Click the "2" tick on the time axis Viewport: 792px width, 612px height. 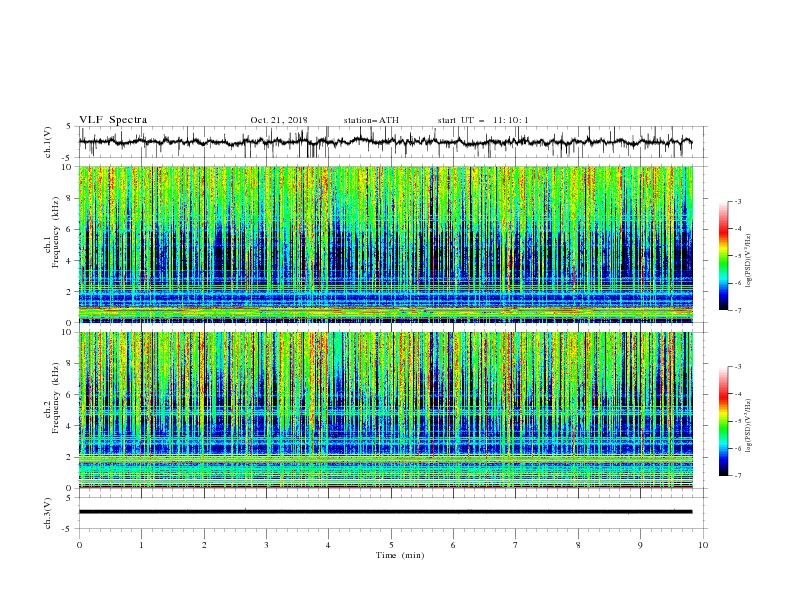click(x=204, y=545)
